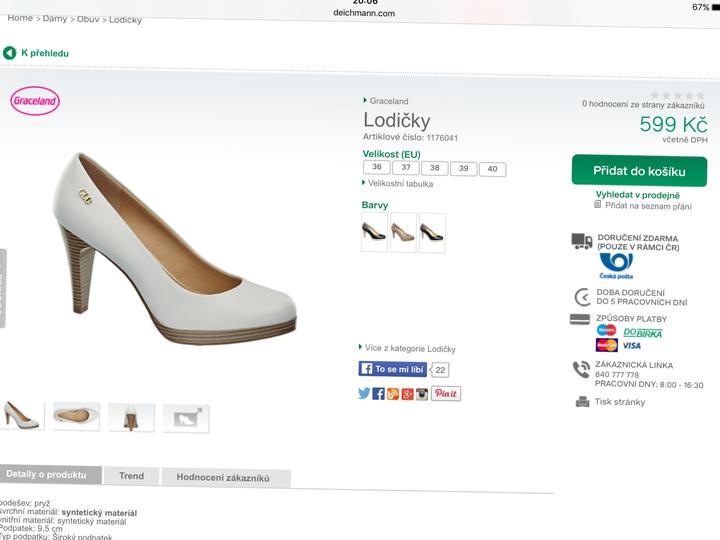Viewport: 720px width, 540px height.
Task: Select shoe size 36
Action: pos(376,168)
